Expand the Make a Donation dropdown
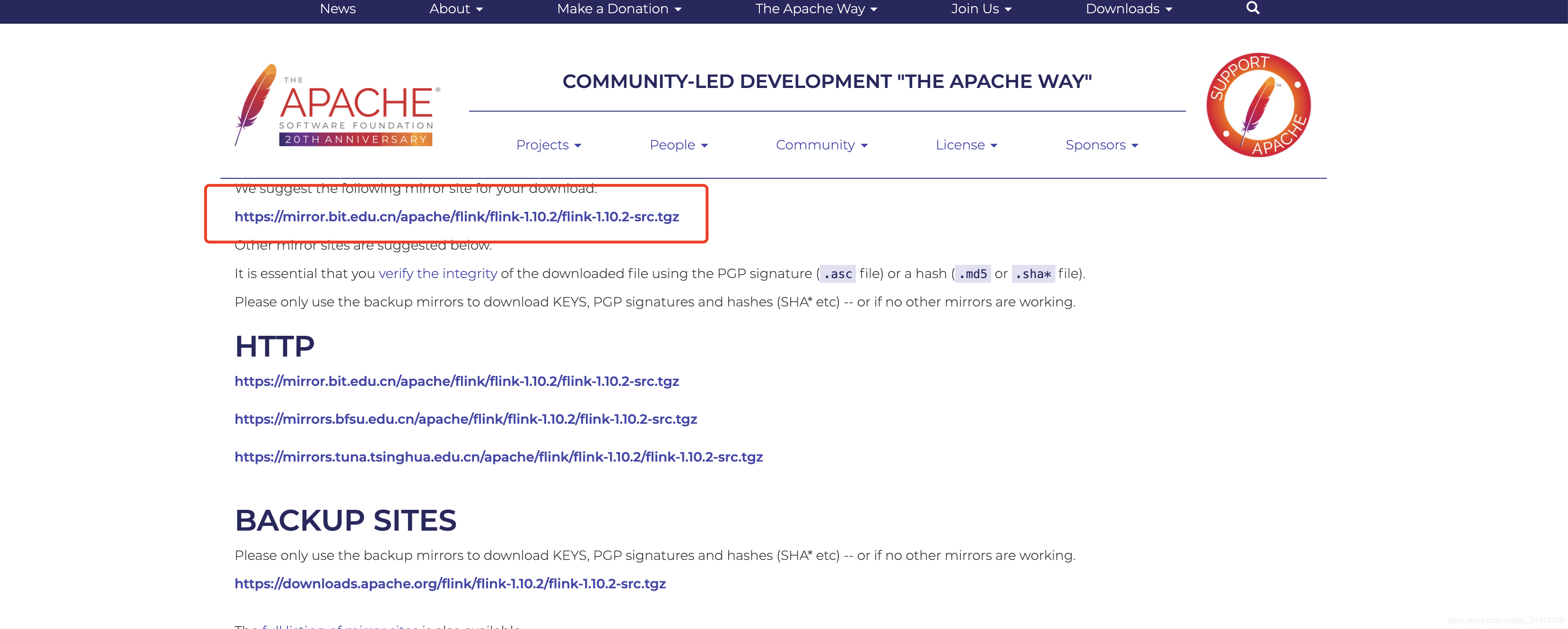 coord(618,9)
